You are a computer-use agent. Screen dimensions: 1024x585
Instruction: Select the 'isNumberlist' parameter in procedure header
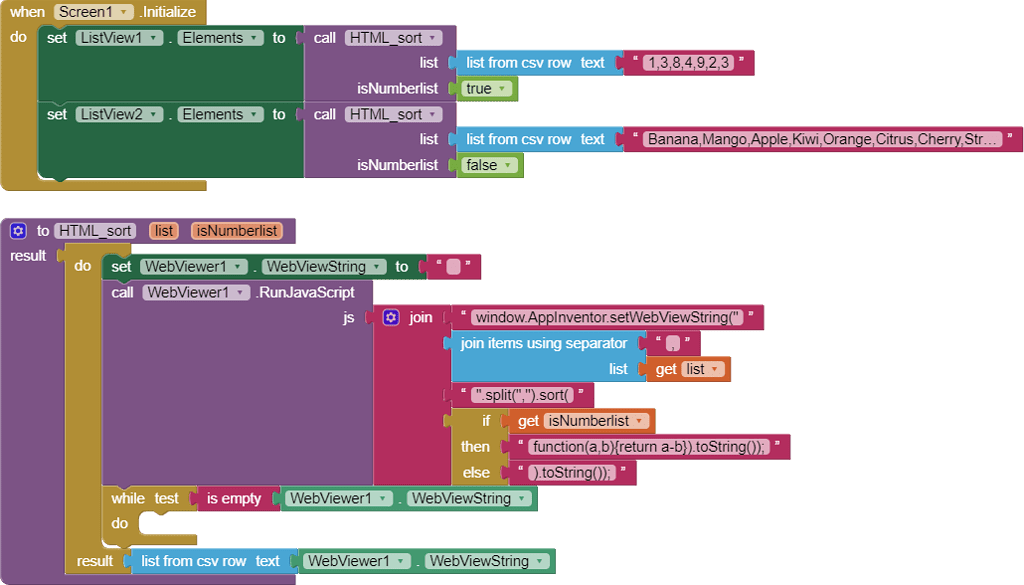pyautogui.click(x=237, y=231)
